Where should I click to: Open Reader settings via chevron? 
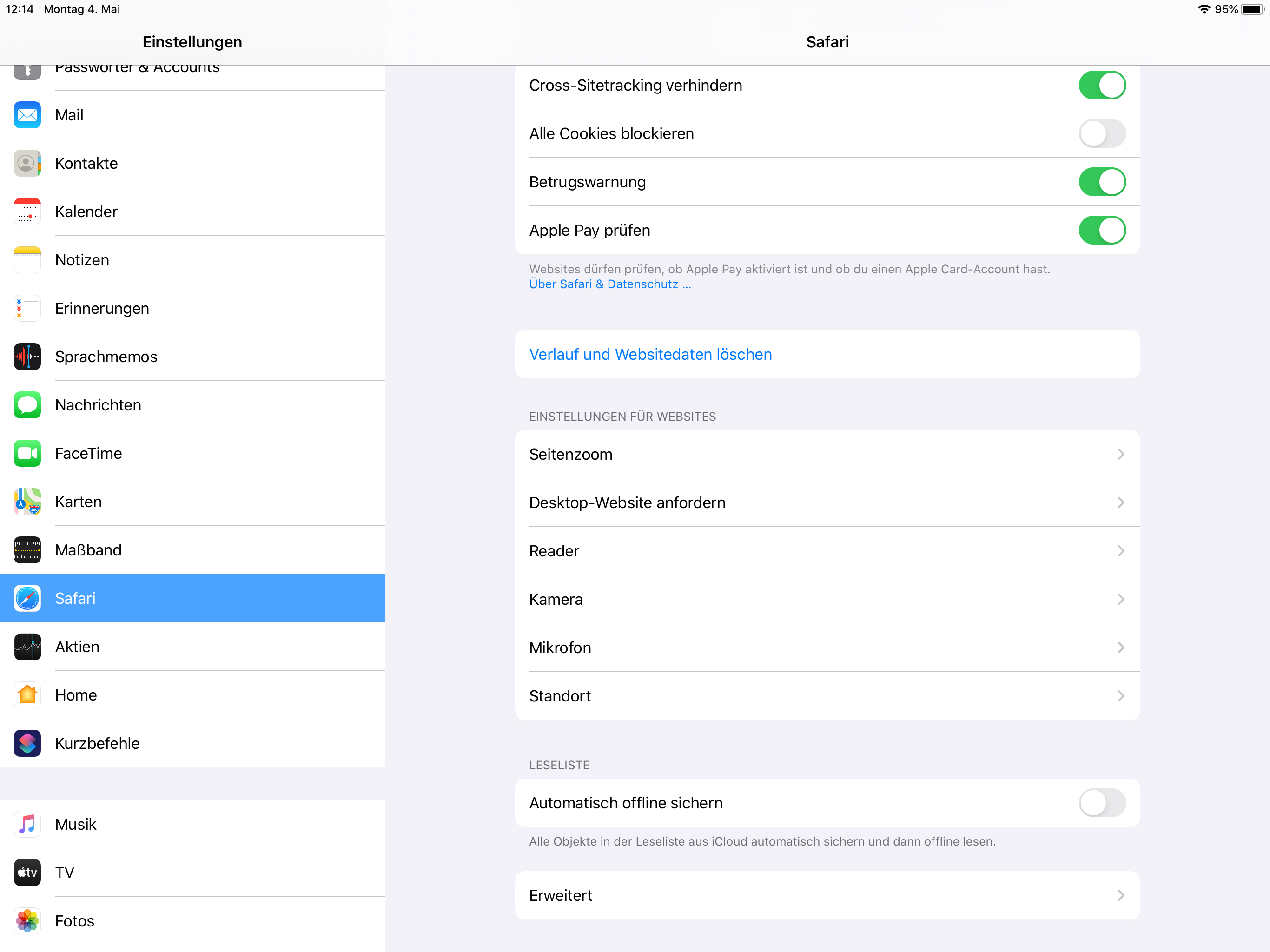[x=1121, y=551]
